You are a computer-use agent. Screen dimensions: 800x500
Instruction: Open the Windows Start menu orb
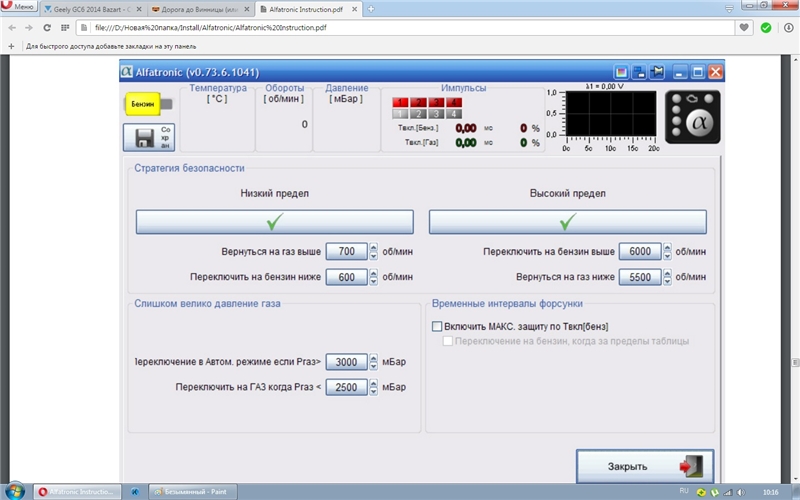[x=15, y=491]
